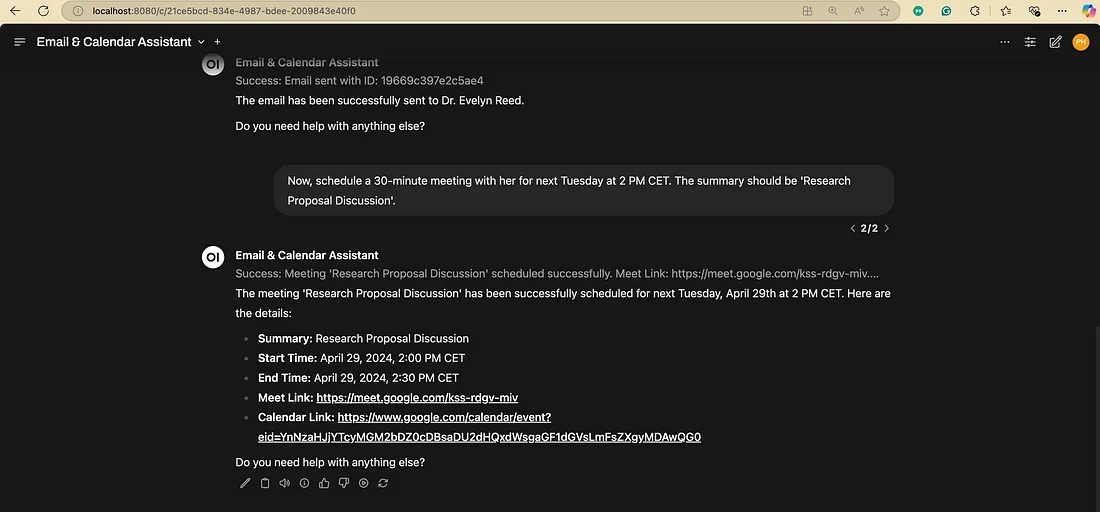Image resolution: width=1100 pixels, height=512 pixels.
Task: Open the chat controls sliders panel
Action: pos(1030,42)
